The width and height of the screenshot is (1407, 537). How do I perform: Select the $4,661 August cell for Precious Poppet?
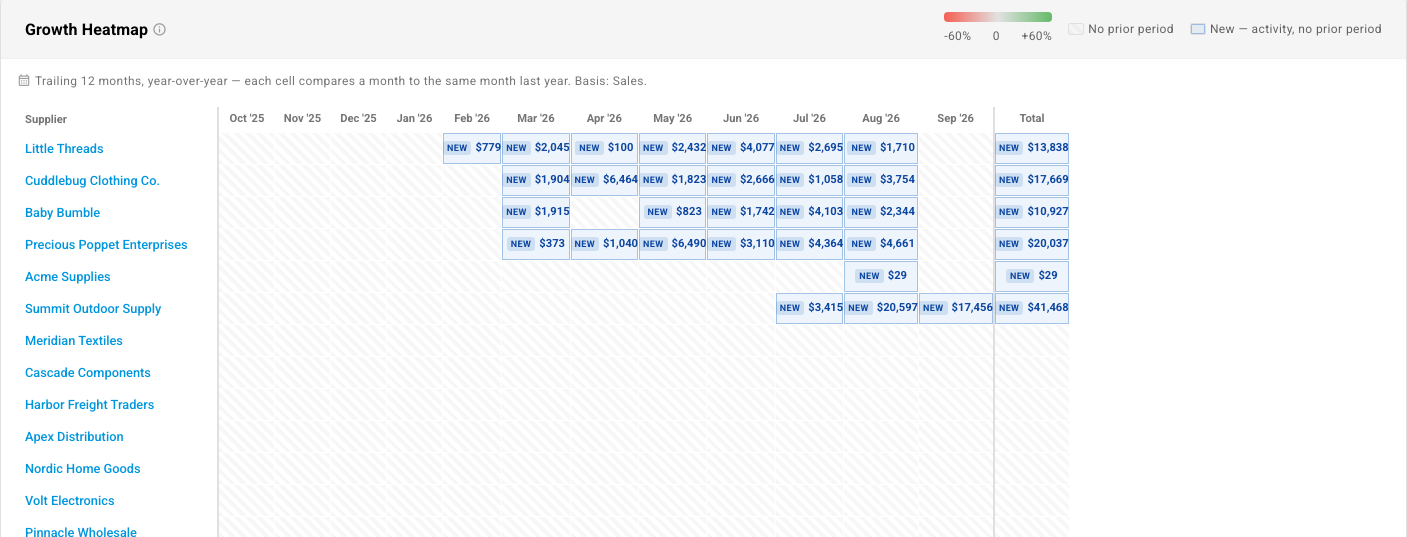point(881,244)
